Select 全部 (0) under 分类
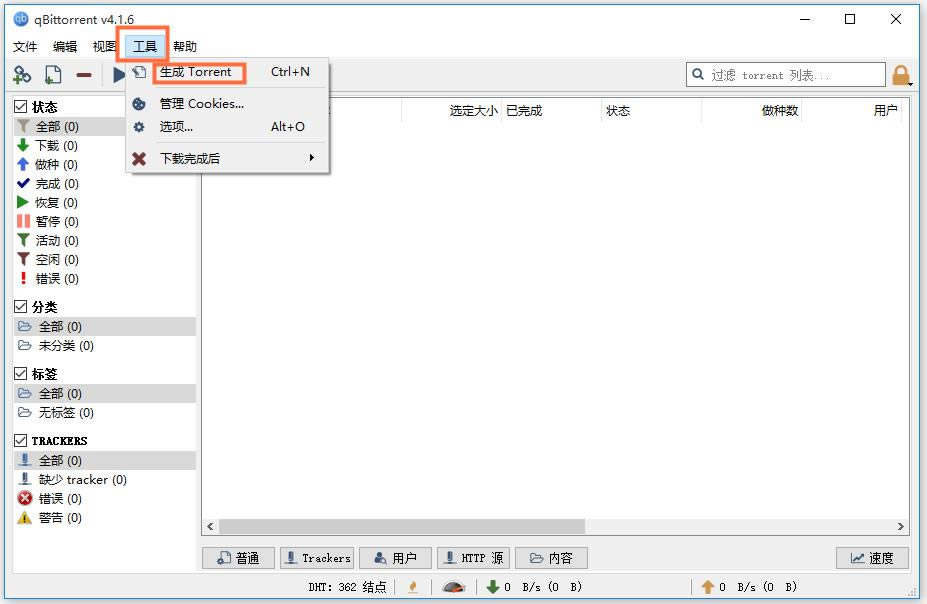This screenshot has width=927, height=604. 105,327
